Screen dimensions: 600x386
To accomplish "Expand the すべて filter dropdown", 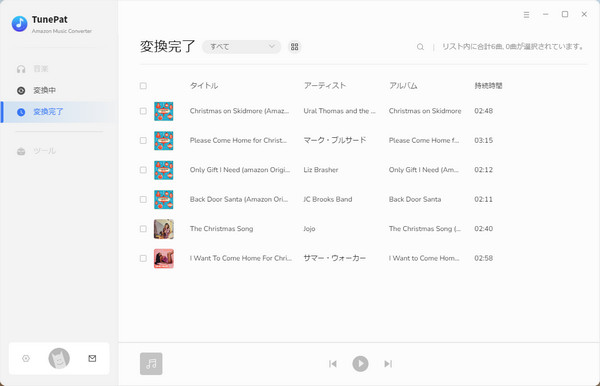I will point(241,47).
